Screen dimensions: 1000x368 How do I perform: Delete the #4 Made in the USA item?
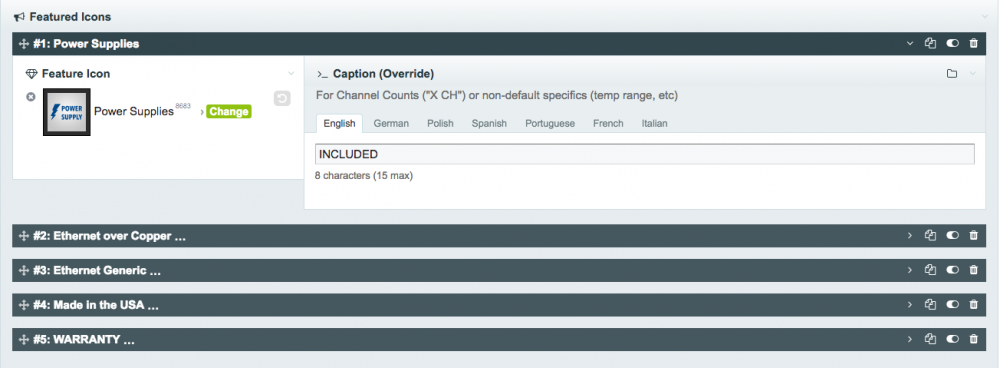tap(973, 304)
